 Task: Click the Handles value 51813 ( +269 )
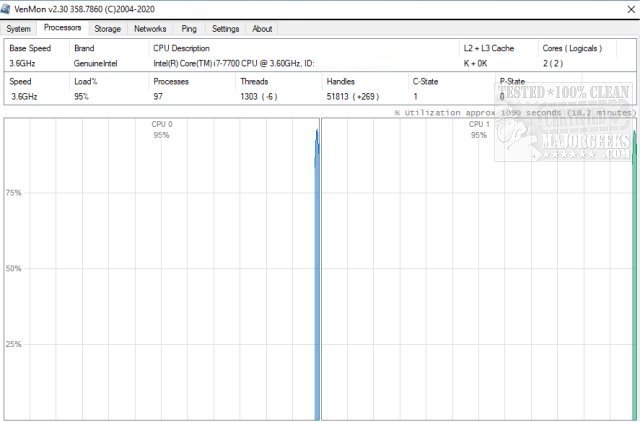click(x=353, y=97)
